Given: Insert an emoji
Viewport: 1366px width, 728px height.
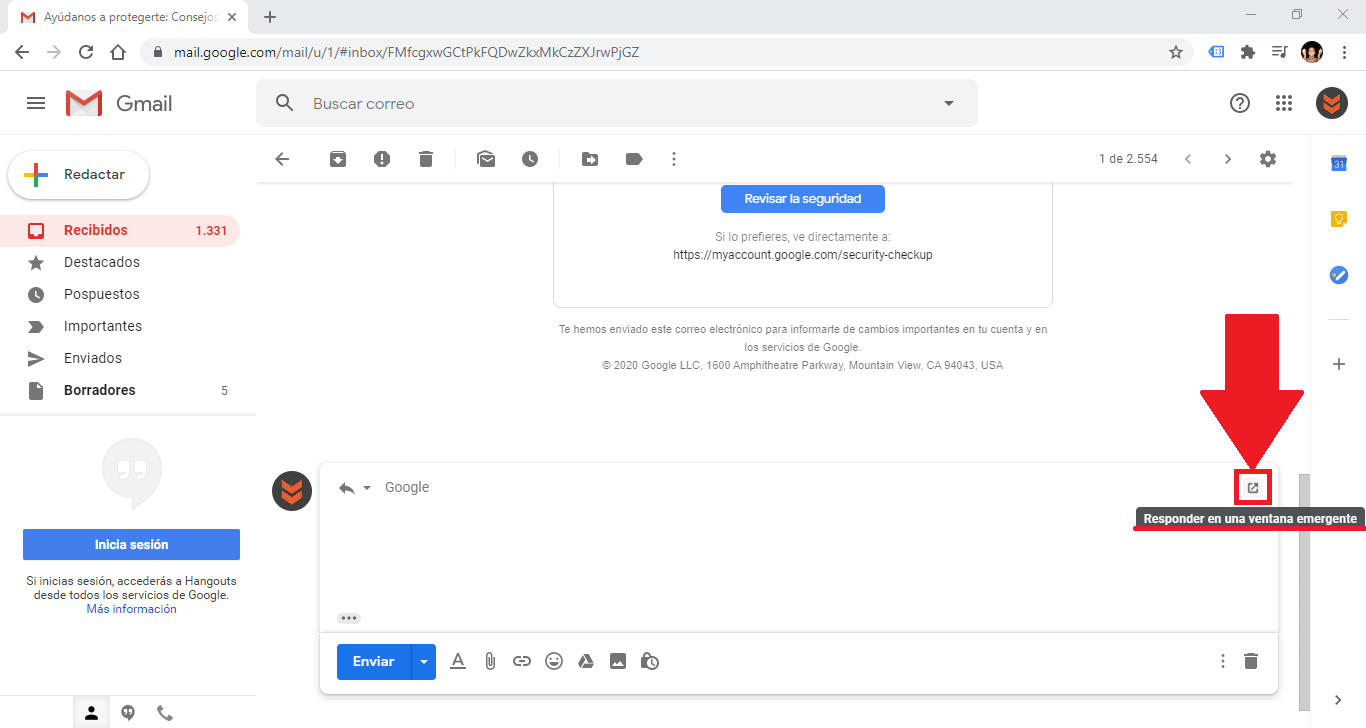Looking at the screenshot, I should pyautogui.click(x=554, y=661).
